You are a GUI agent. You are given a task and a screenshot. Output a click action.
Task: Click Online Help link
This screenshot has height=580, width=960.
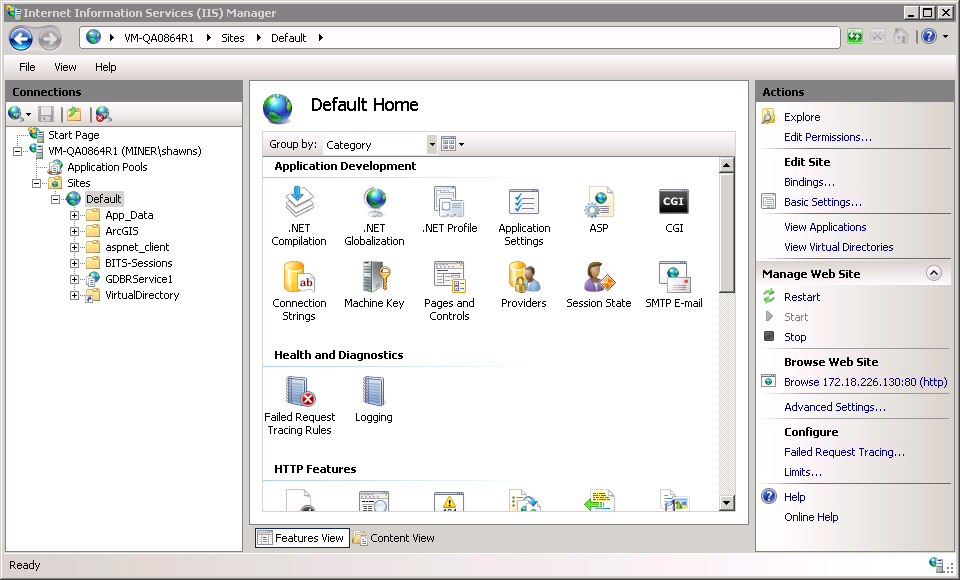(x=811, y=517)
